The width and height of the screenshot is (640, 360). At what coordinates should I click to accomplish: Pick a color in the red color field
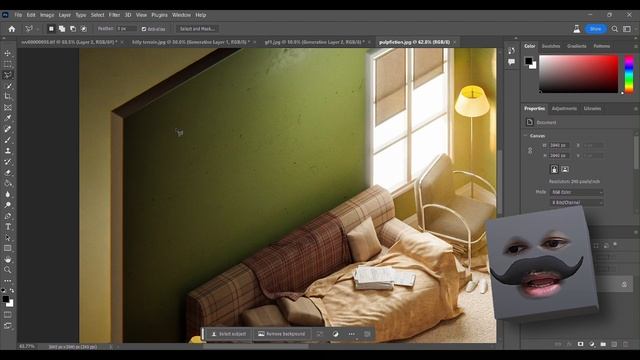pyautogui.click(x=579, y=74)
